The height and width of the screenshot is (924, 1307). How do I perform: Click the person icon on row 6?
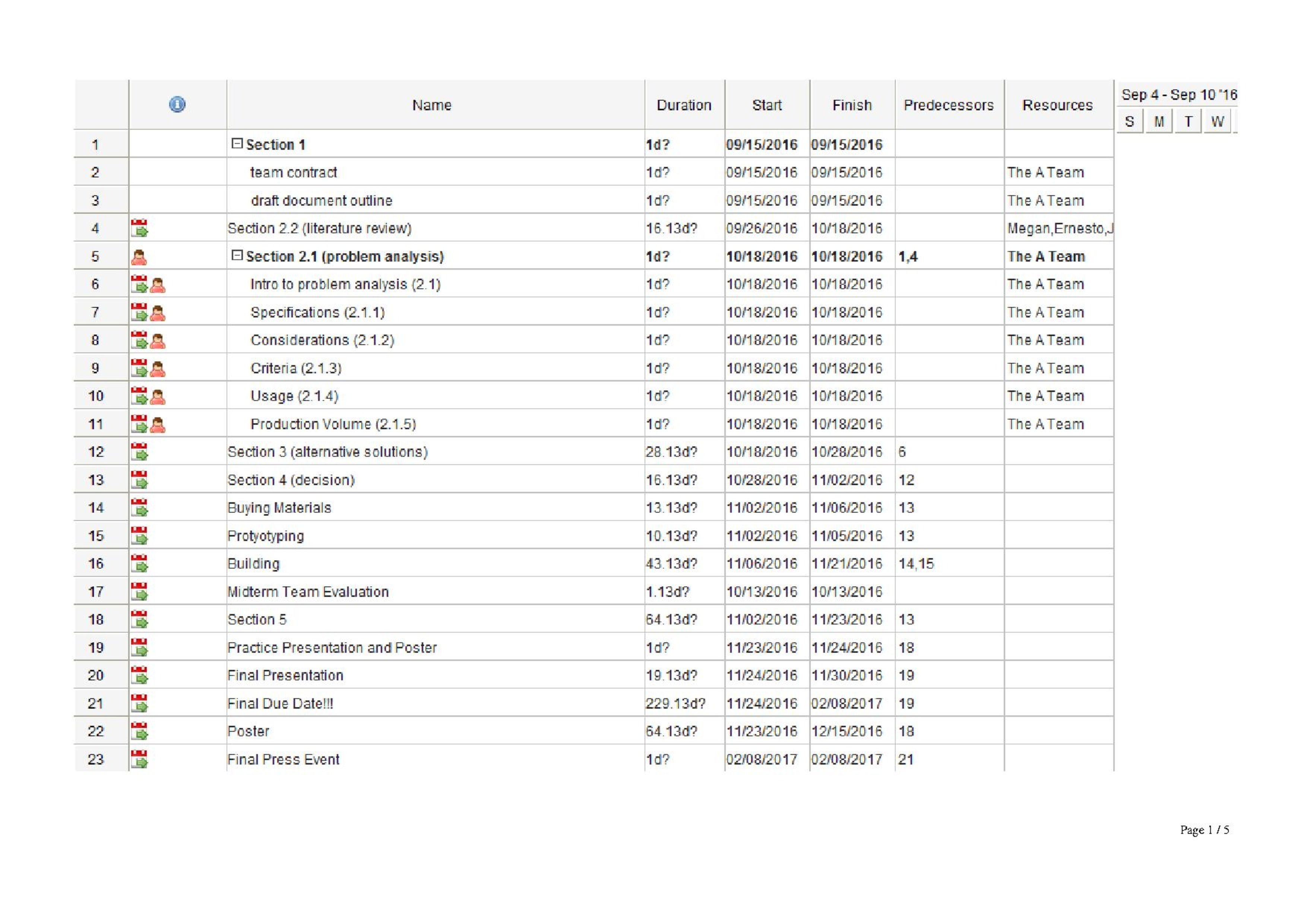point(158,285)
